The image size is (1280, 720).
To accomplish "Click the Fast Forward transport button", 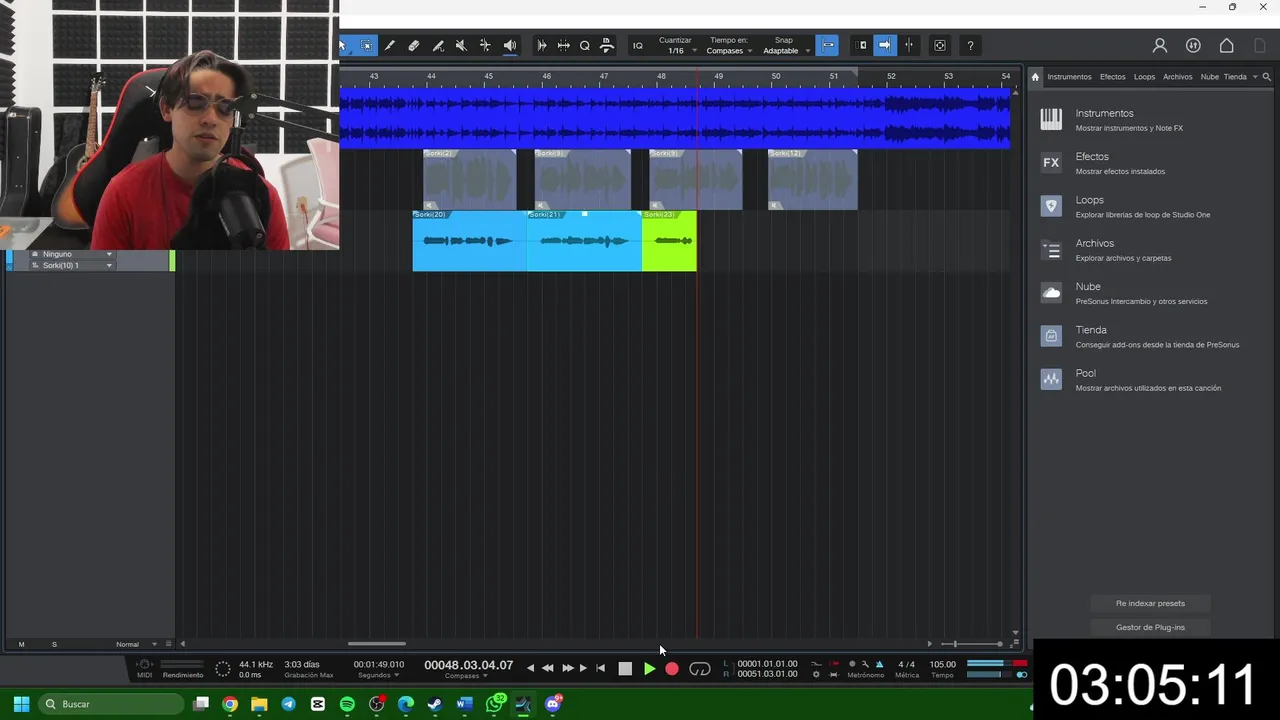I will click(568, 668).
